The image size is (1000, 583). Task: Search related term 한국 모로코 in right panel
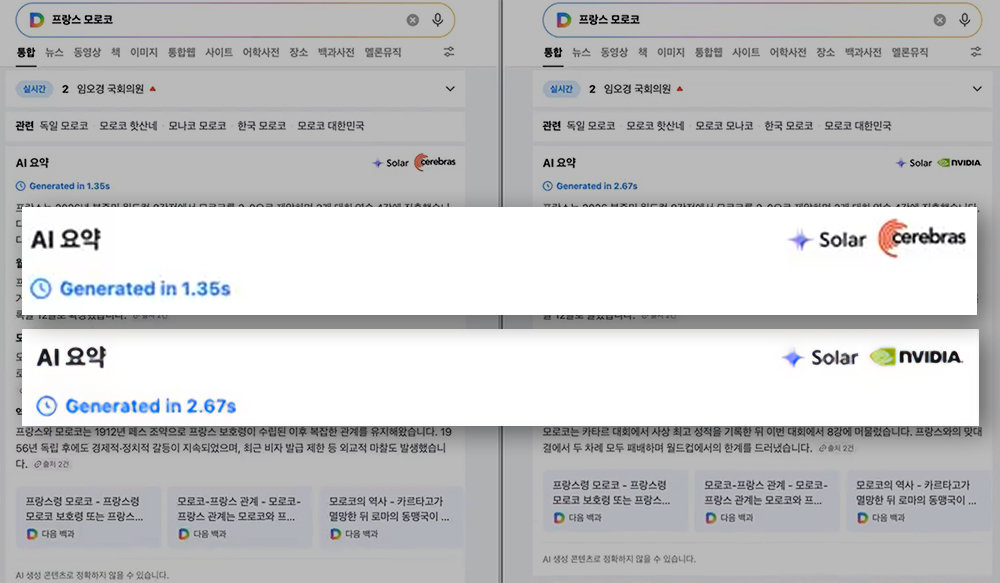tap(788, 126)
